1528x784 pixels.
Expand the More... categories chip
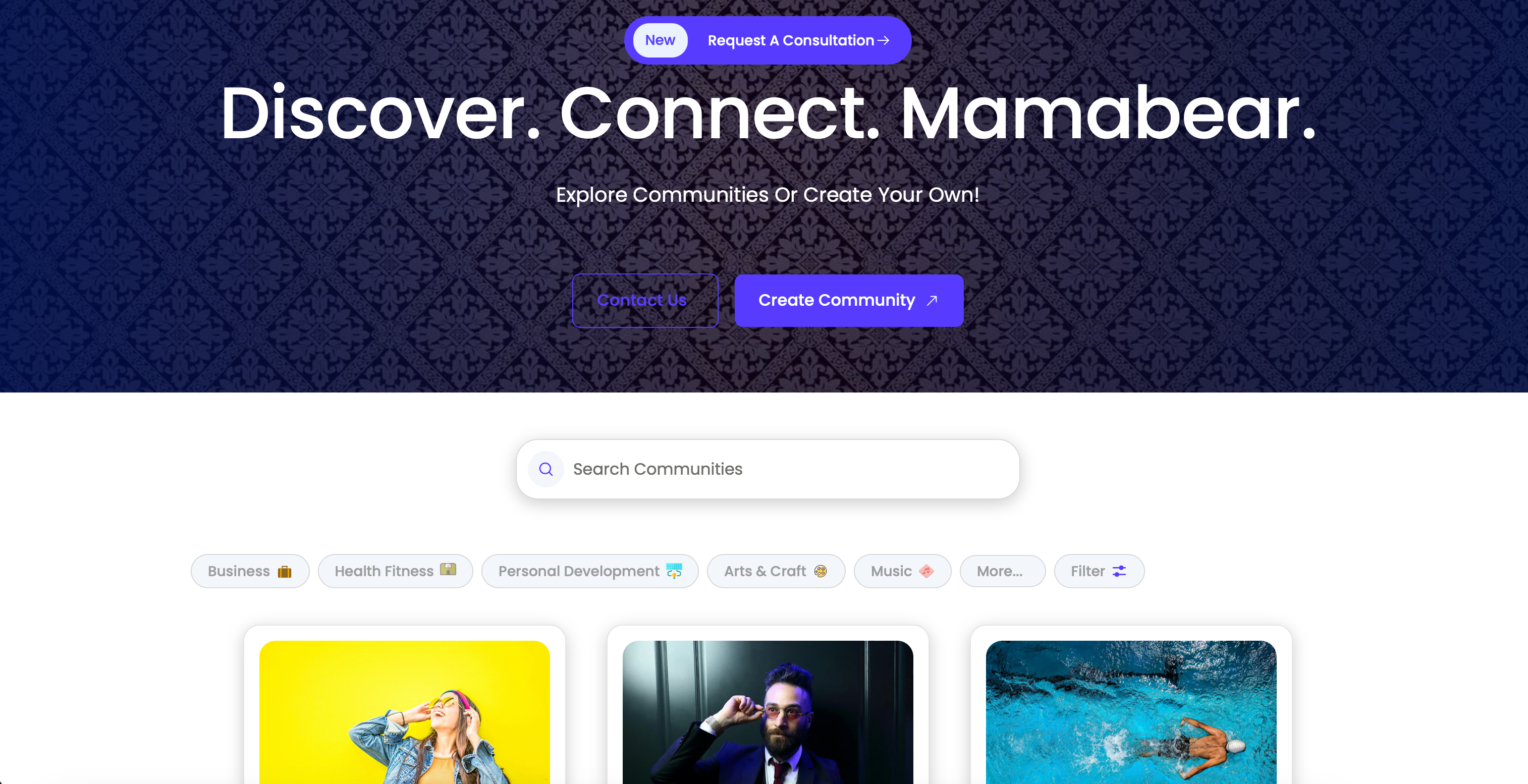point(1003,571)
